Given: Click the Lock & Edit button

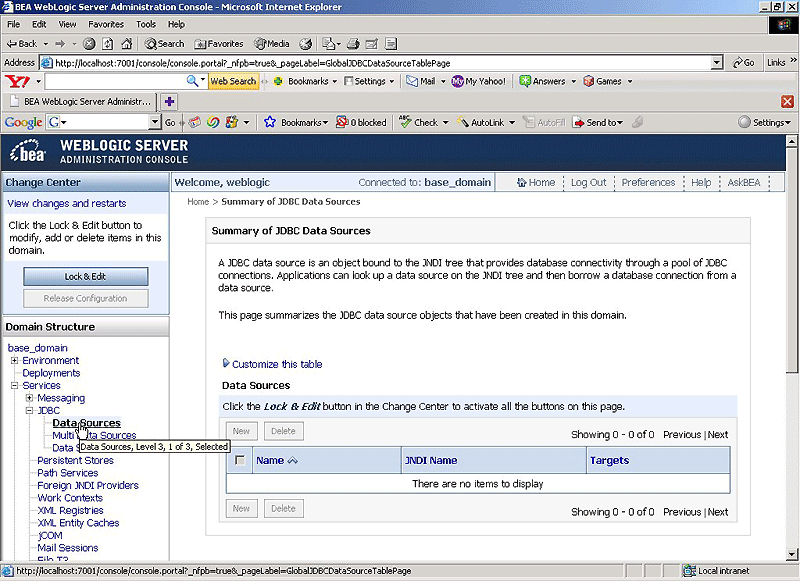Looking at the screenshot, I should [86, 276].
